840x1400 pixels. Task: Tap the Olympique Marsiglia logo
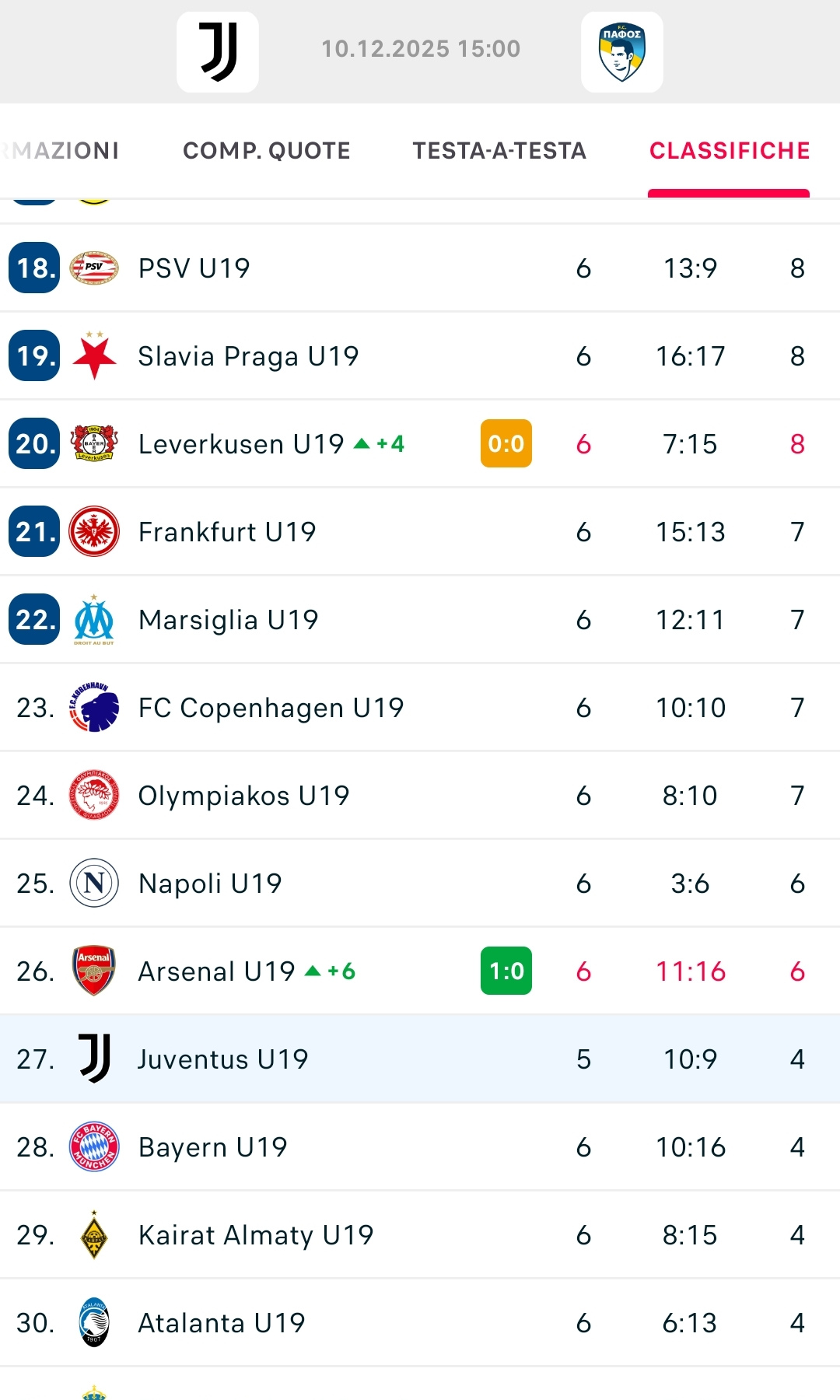pyautogui.click(x=94, y=620)
